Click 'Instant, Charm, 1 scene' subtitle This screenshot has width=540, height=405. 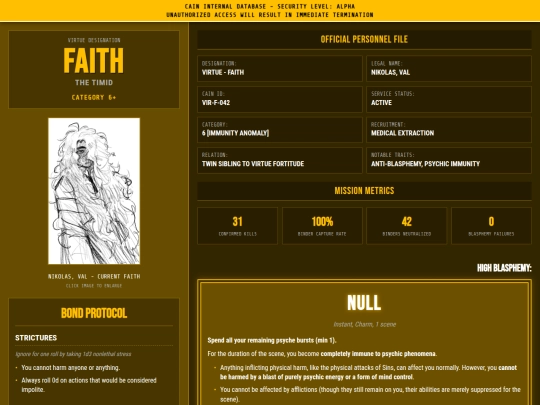coord(365,324)
